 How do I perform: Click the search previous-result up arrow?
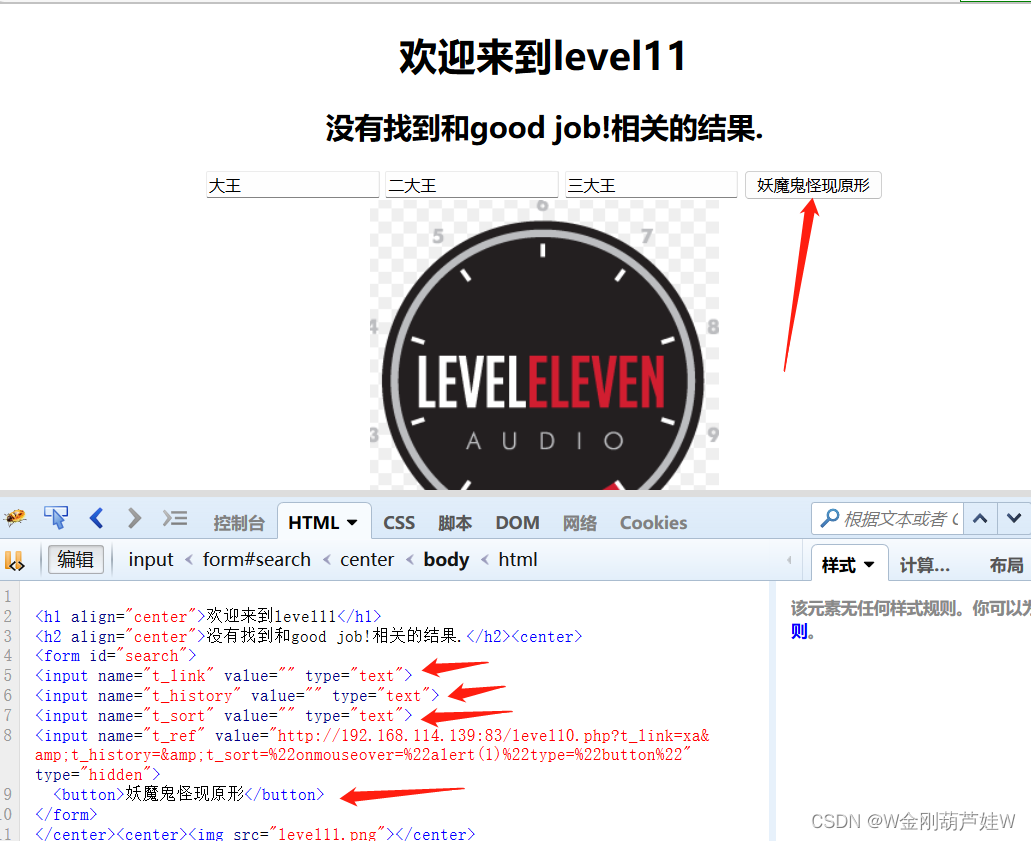(981, 518)
